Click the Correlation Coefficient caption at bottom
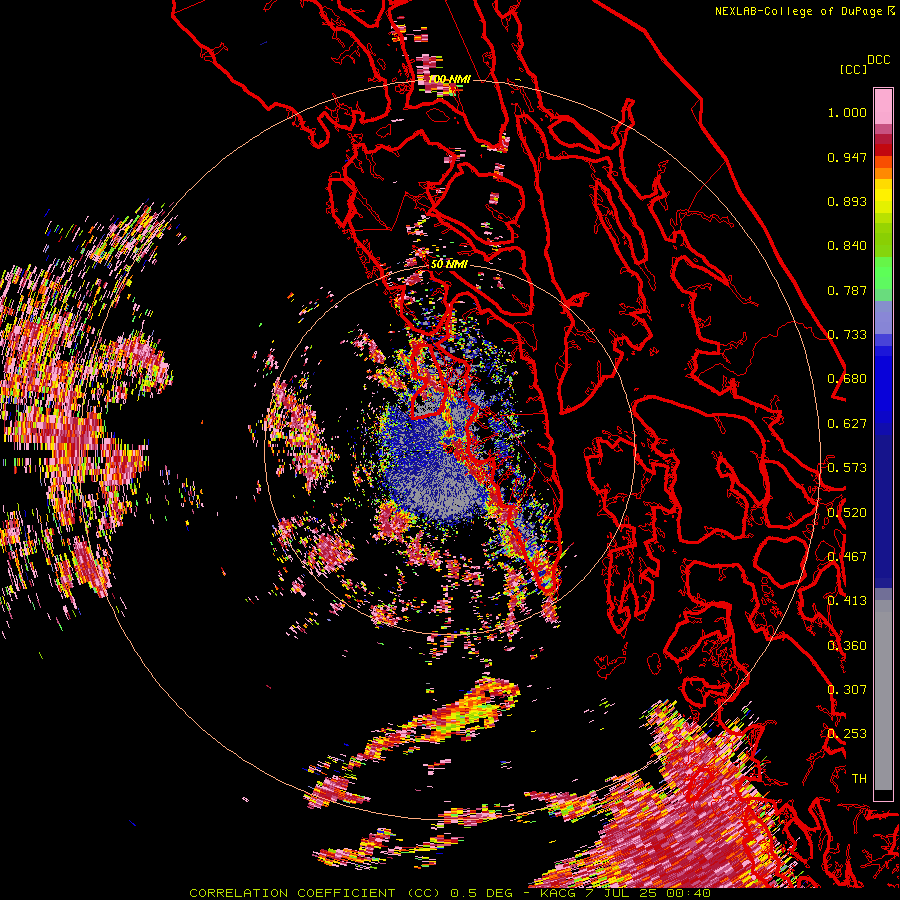900x900 pixels. [x=450, y=893]
